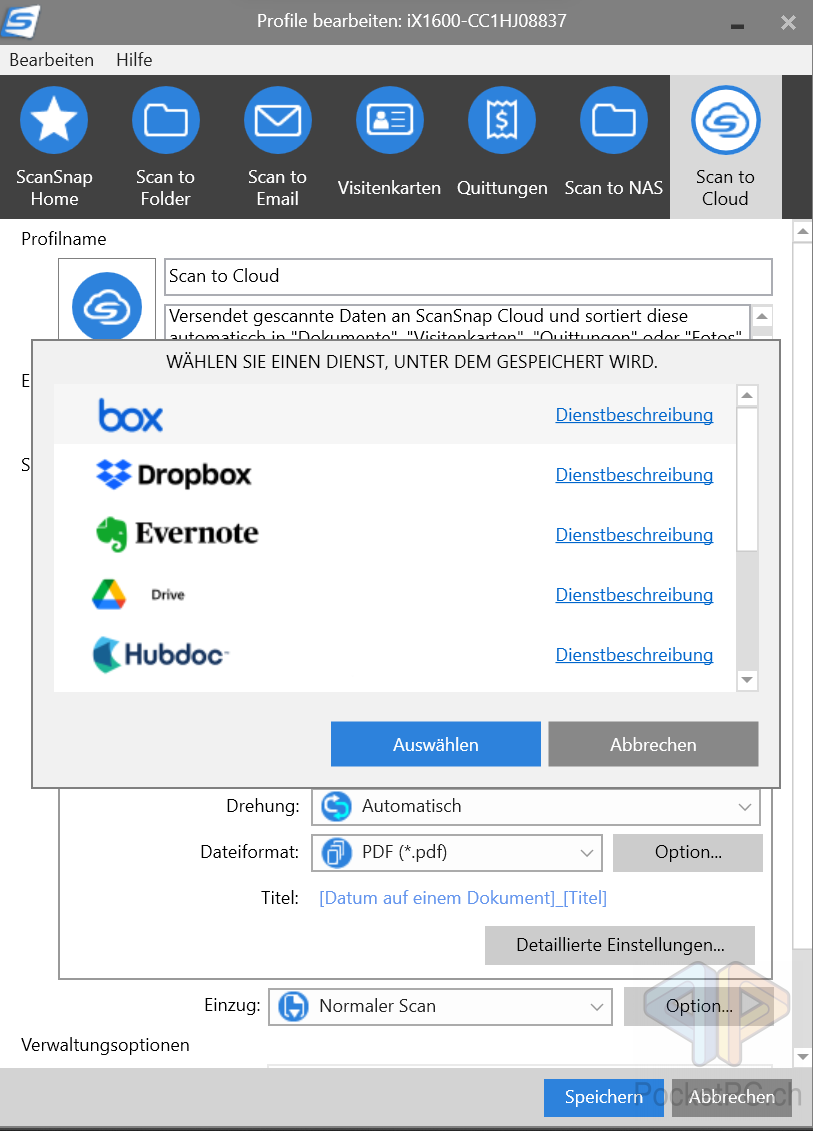Click the Profilname text field
The width and height of the screenshot is (813, 1131).
coord(468,276)
